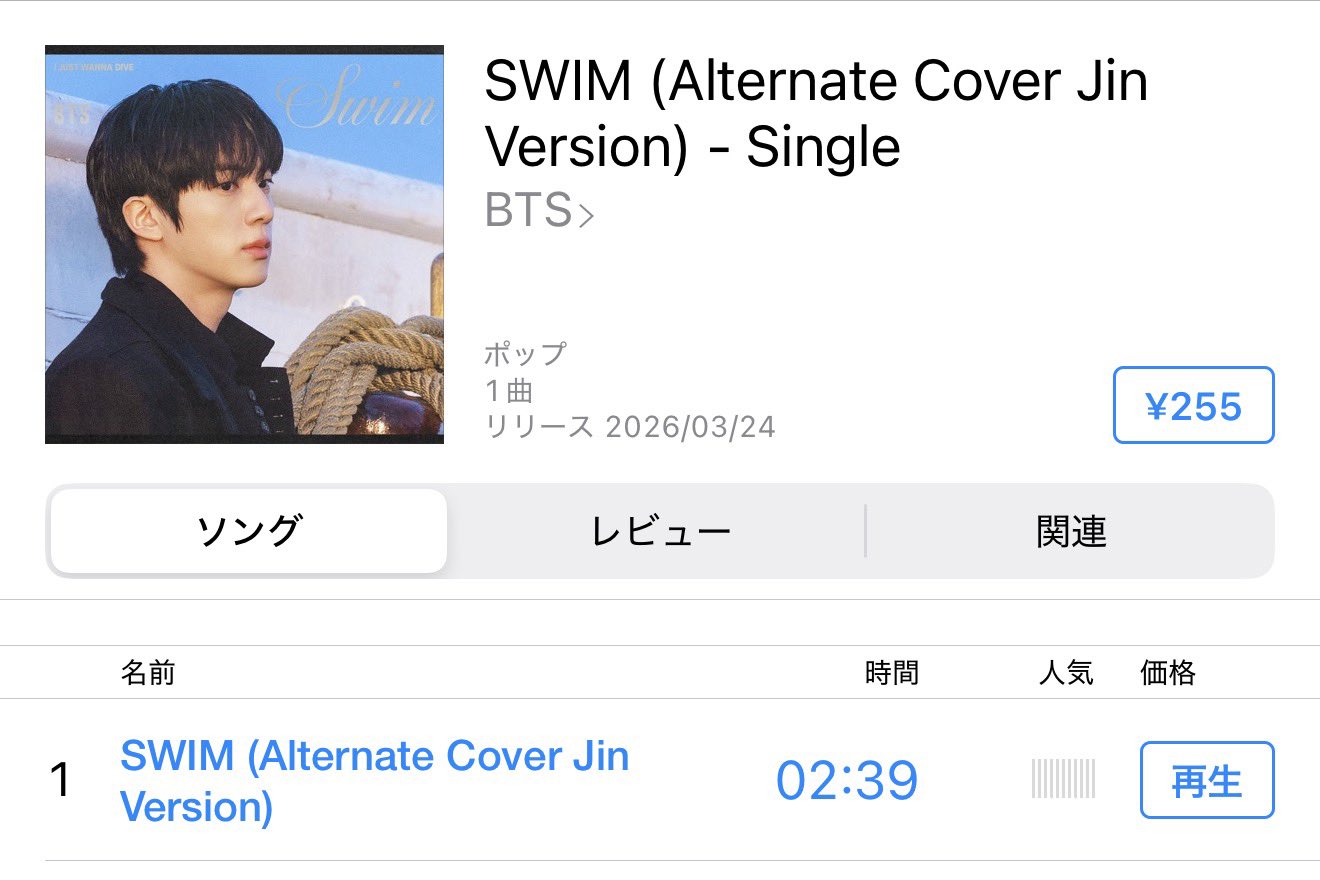Select the SWIM (Alternate Cover Jin Version) track title
This screenshot has width=1320, height=880.
(375, 781)
